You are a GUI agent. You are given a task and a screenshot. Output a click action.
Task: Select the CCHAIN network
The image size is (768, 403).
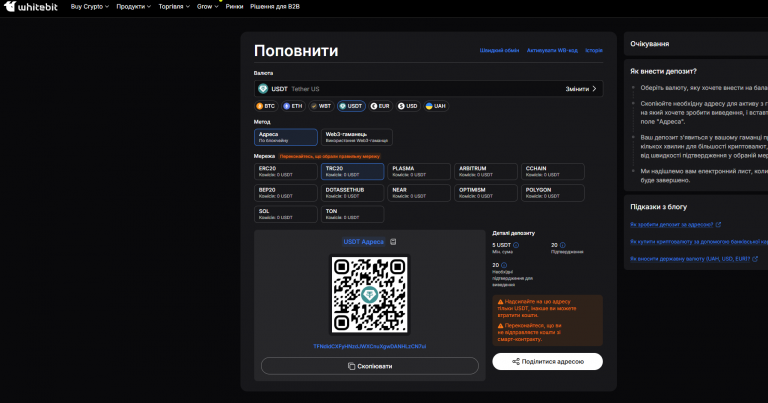coord(552,171)
